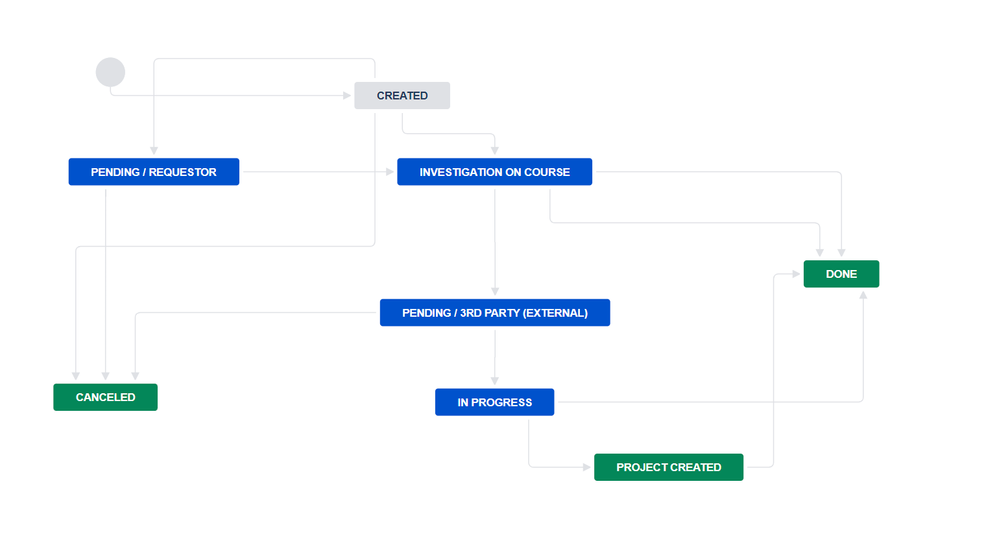Select the PENDING / REQUESTOR status
This screenshot has width=999, height=542.
(x=153, y=172)
